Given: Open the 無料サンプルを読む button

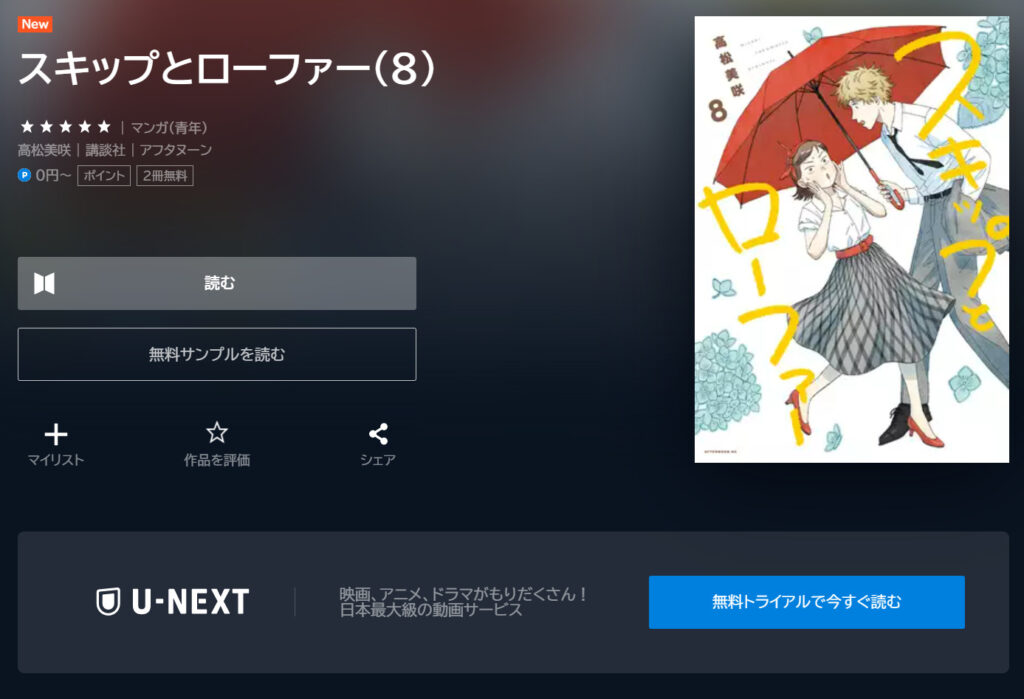Looking at the screenshot, I should point(217,354).
